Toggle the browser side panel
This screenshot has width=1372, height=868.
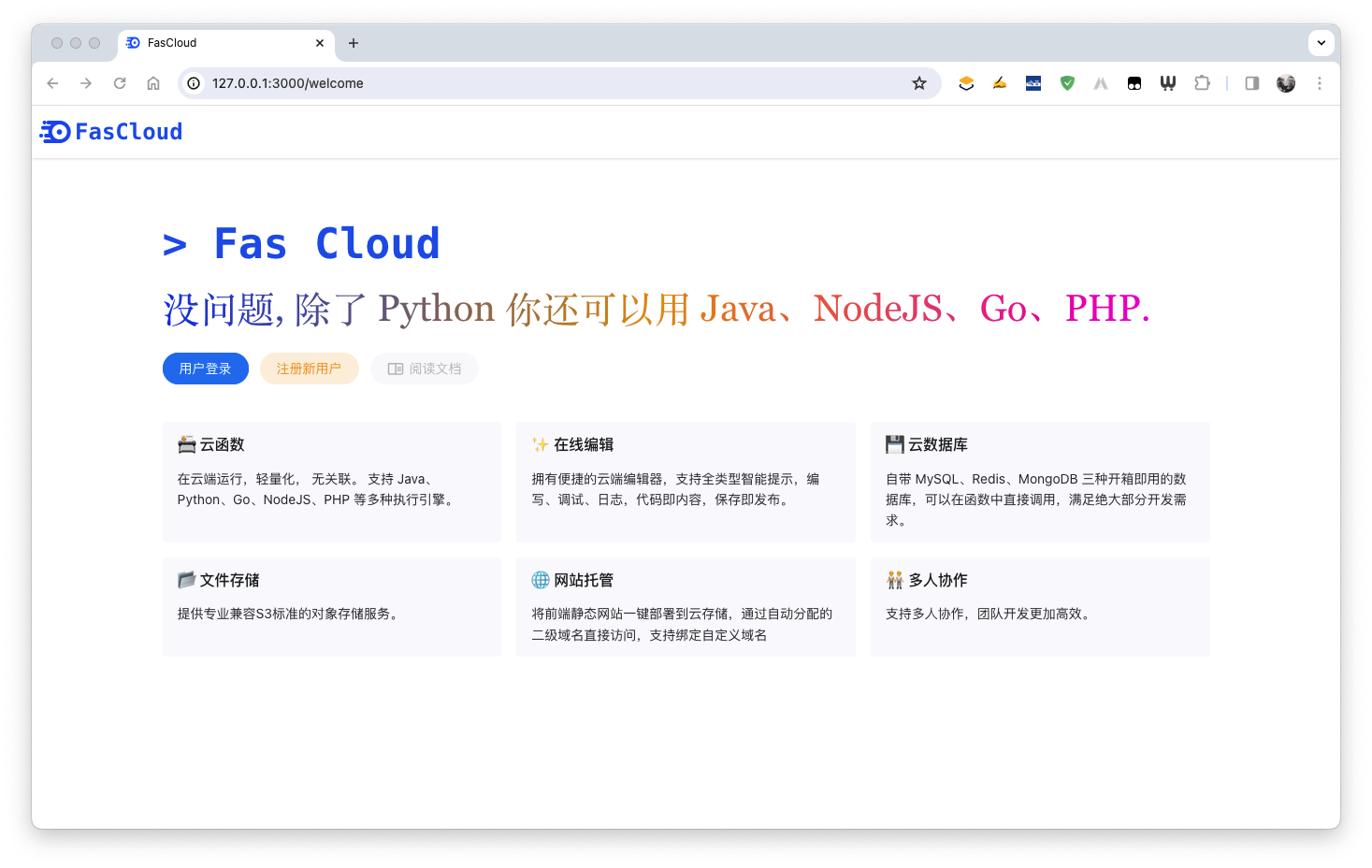tap(1252, 83)
